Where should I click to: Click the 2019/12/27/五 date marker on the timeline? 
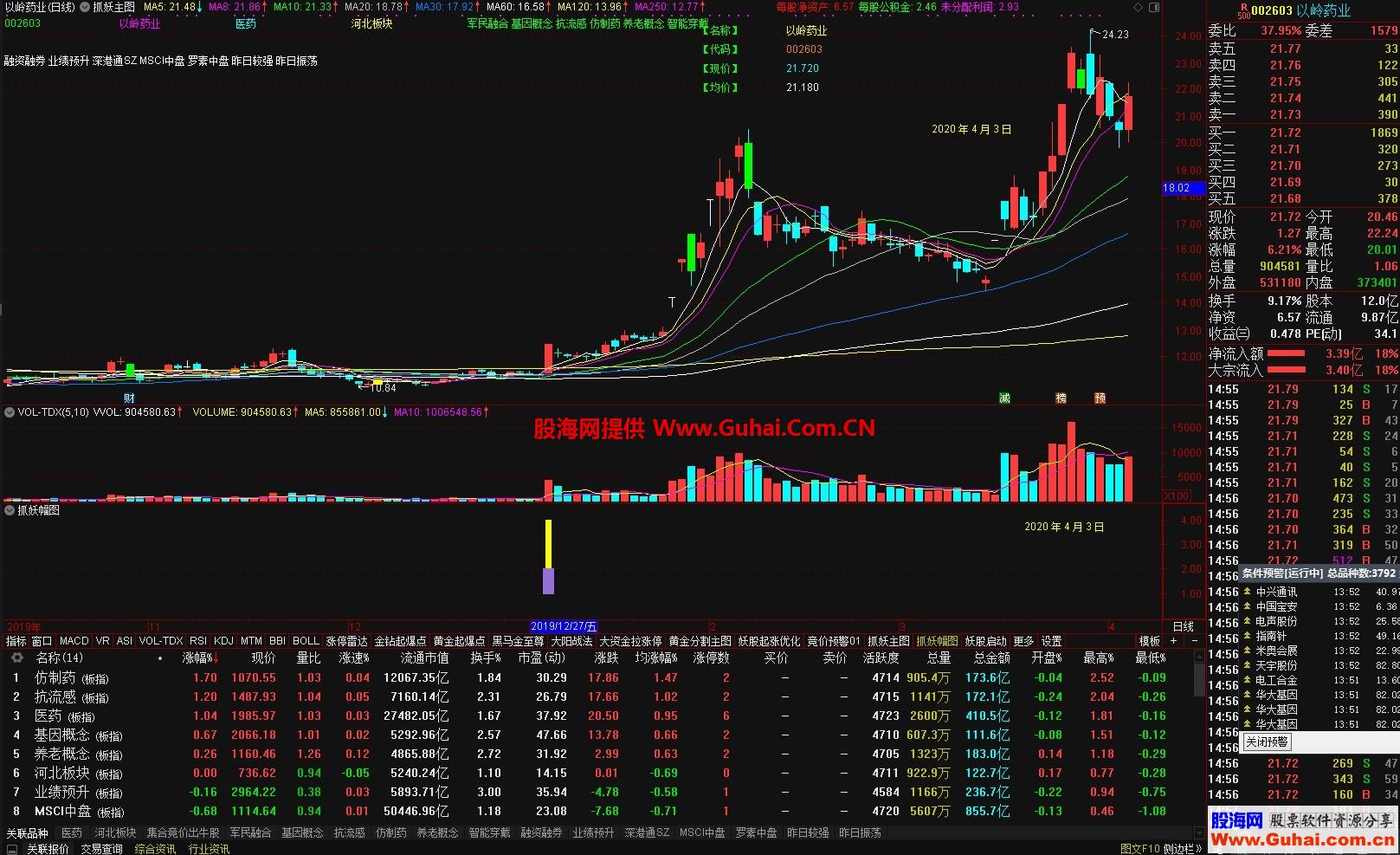pos(564,626)
